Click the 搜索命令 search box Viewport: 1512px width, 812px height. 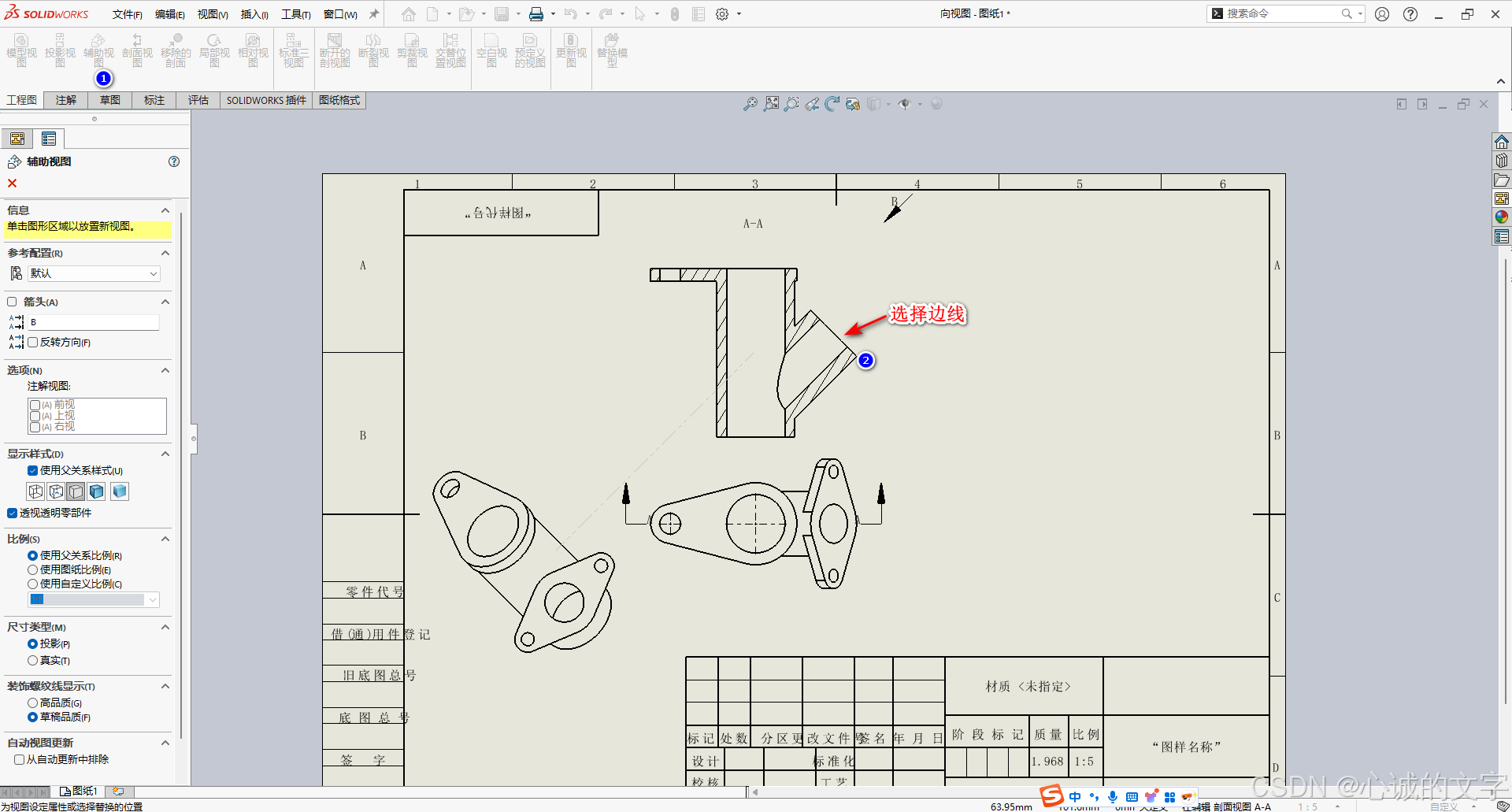[x=1284, y=13]
